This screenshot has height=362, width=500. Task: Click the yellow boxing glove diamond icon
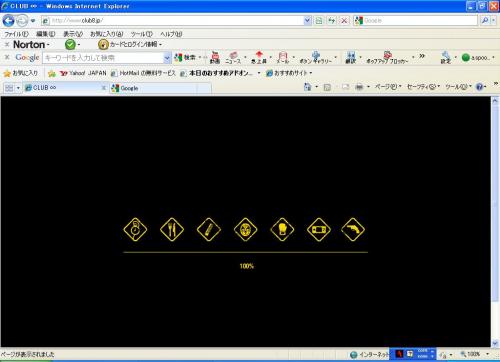pos(282,229)
